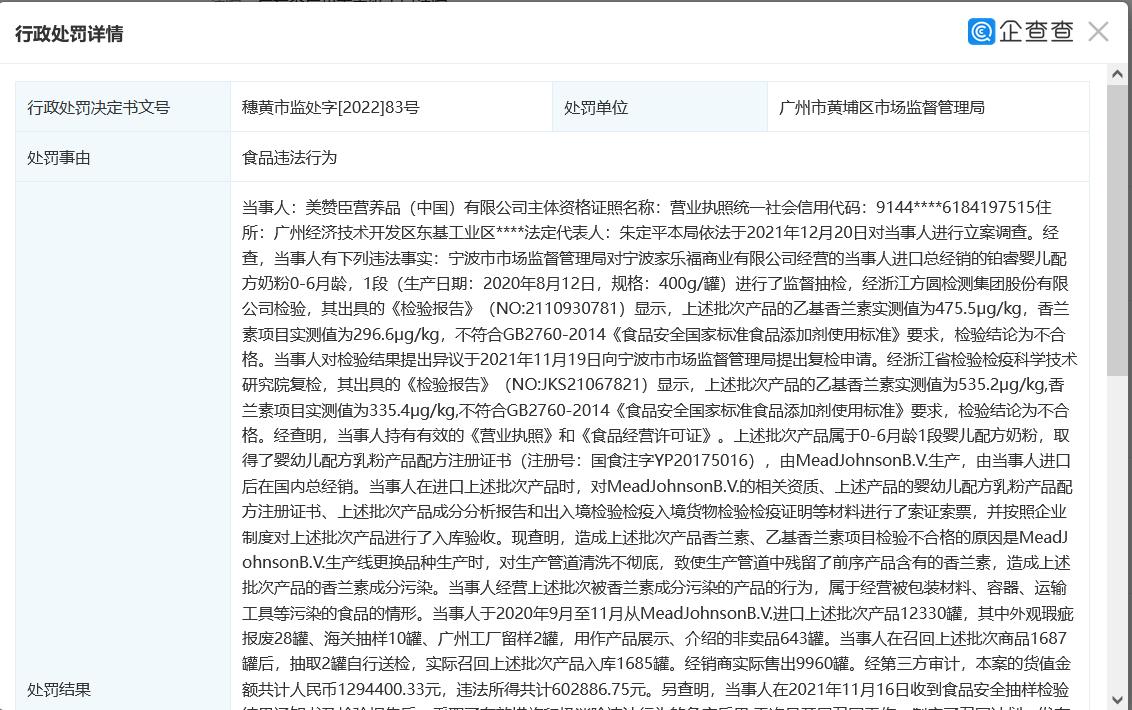This screenshot has height=710, width=1132.
Task: Select the 食品违法行为 value
Action: (289, 157)
